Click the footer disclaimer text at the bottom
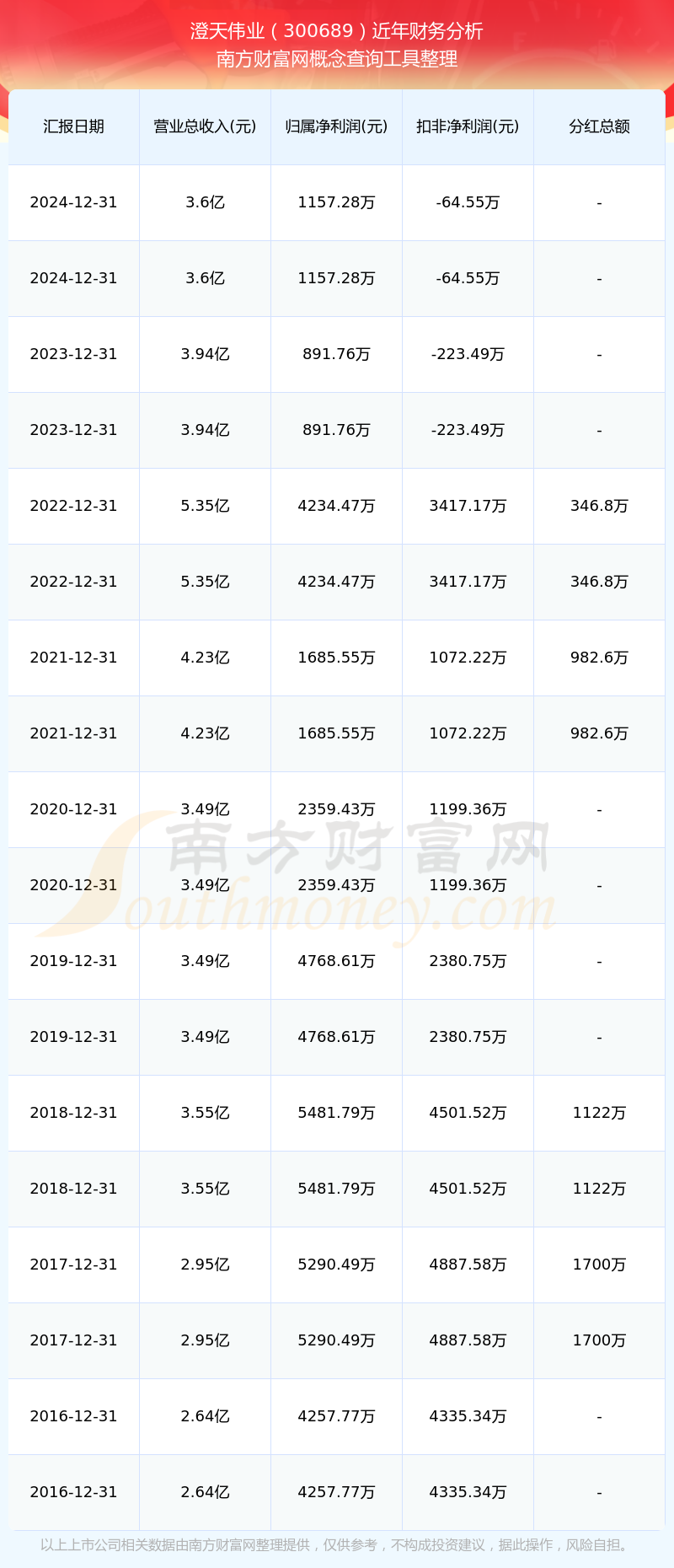The image size is (674, 1568). (x=337, y=1545)
